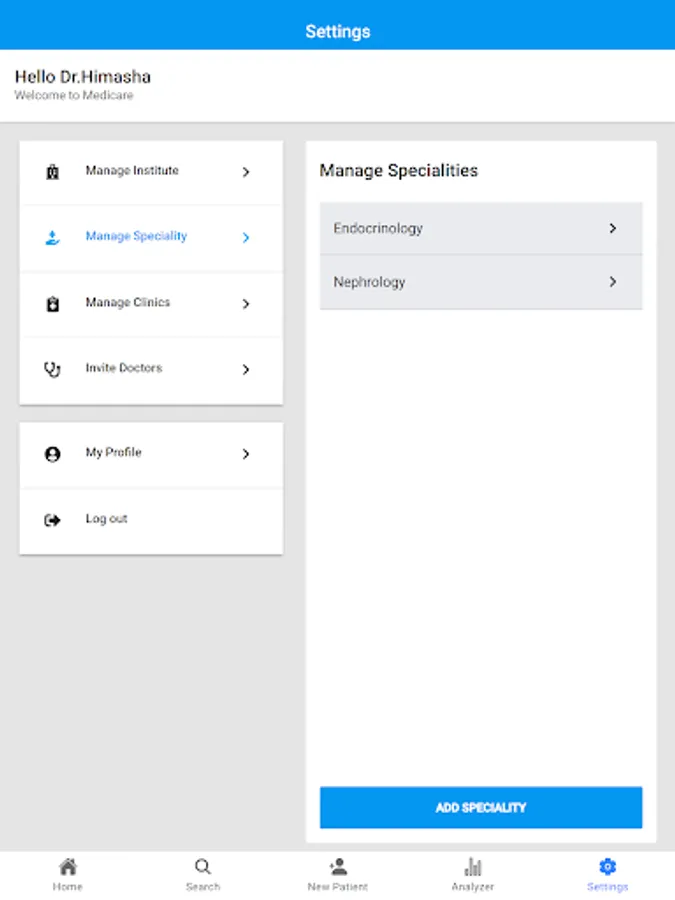Tap the Home house icon
The image size is (675, 900).
(68, 867)
